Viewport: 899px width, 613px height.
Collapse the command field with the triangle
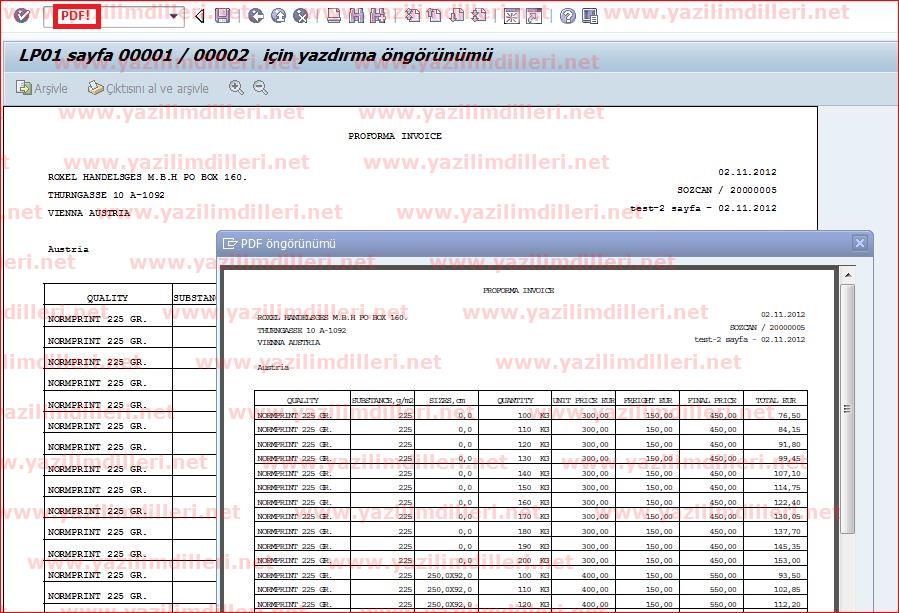pos(200,16)
